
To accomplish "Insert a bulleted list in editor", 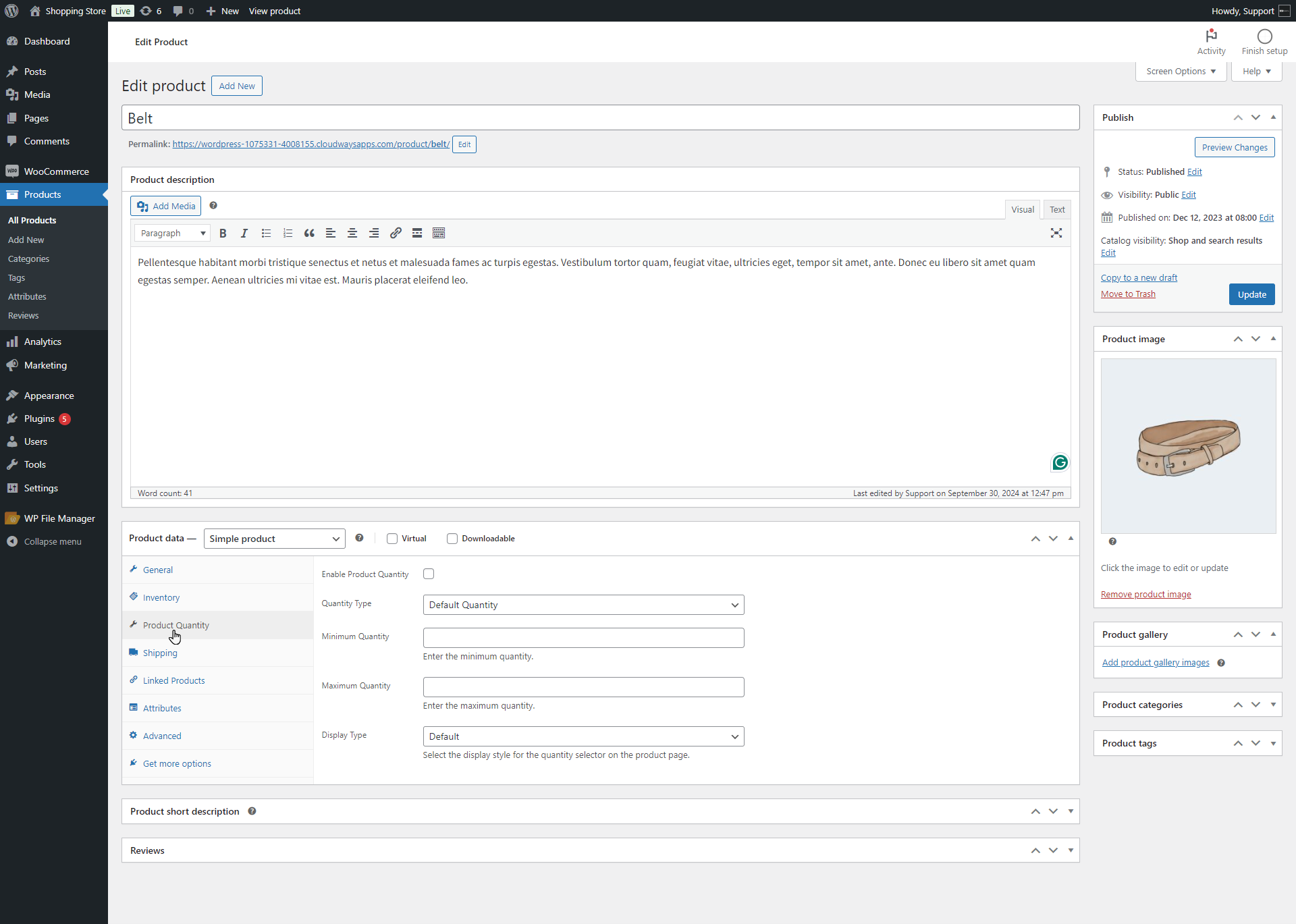I will 266,233.
